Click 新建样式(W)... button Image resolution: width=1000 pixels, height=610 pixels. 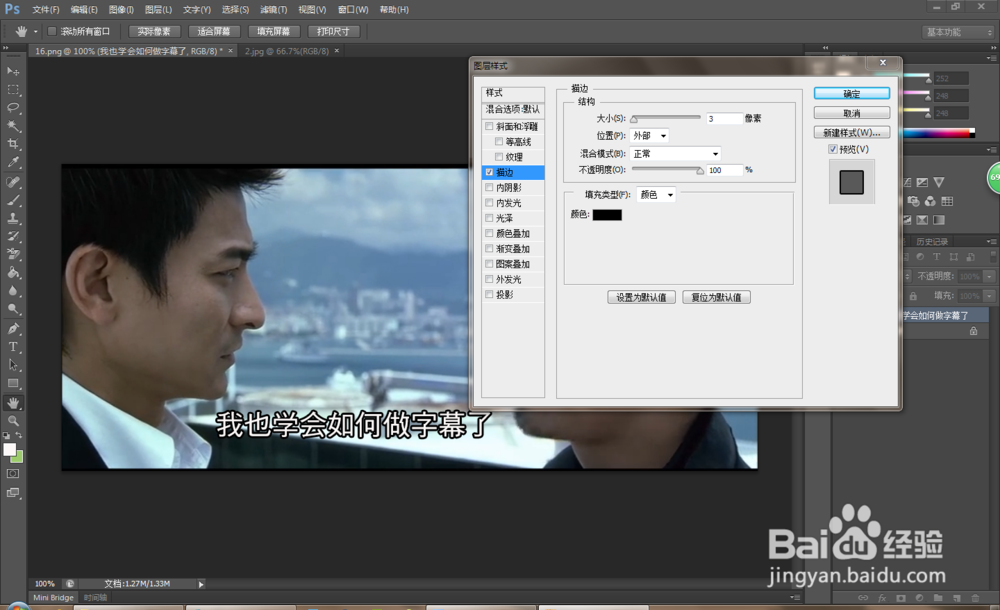851,133
